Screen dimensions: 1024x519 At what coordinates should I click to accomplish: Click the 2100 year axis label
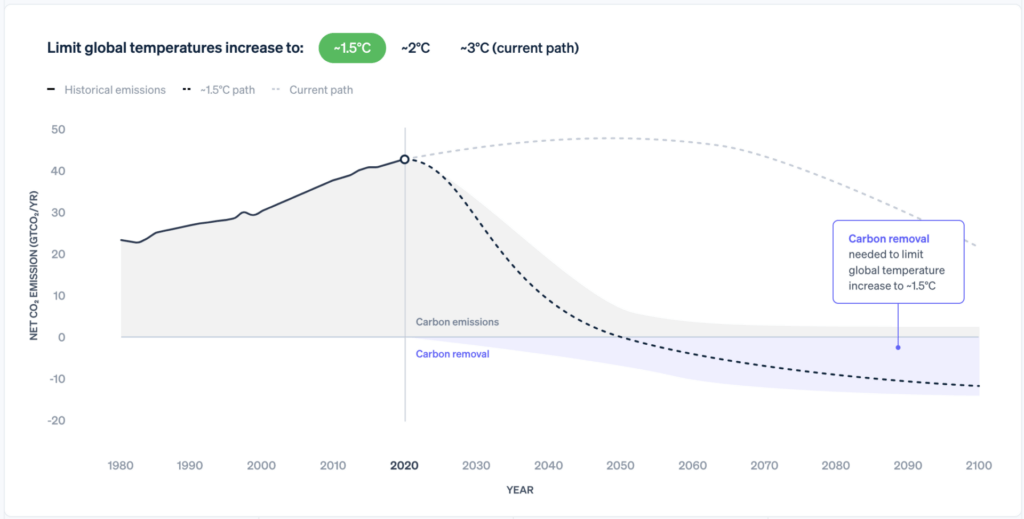(x=978, y=465)
